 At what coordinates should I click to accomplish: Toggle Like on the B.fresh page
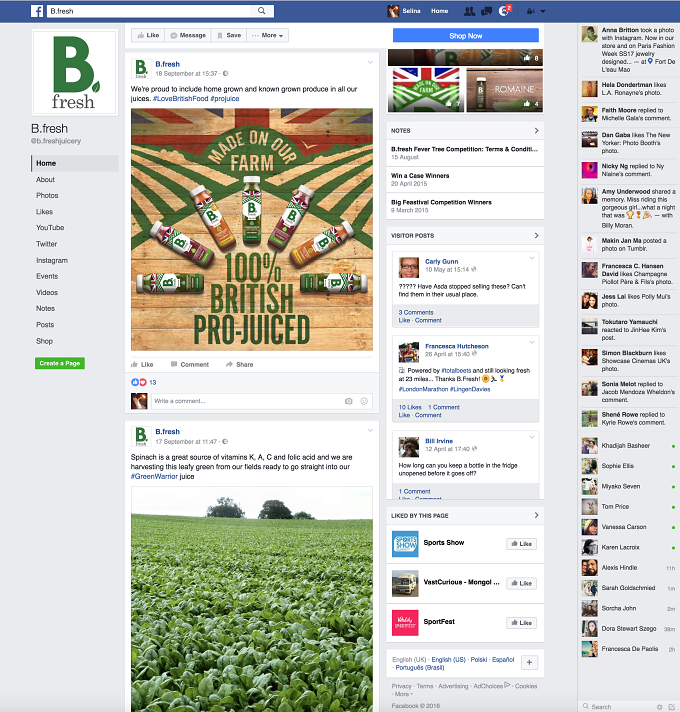pos(148,35)
